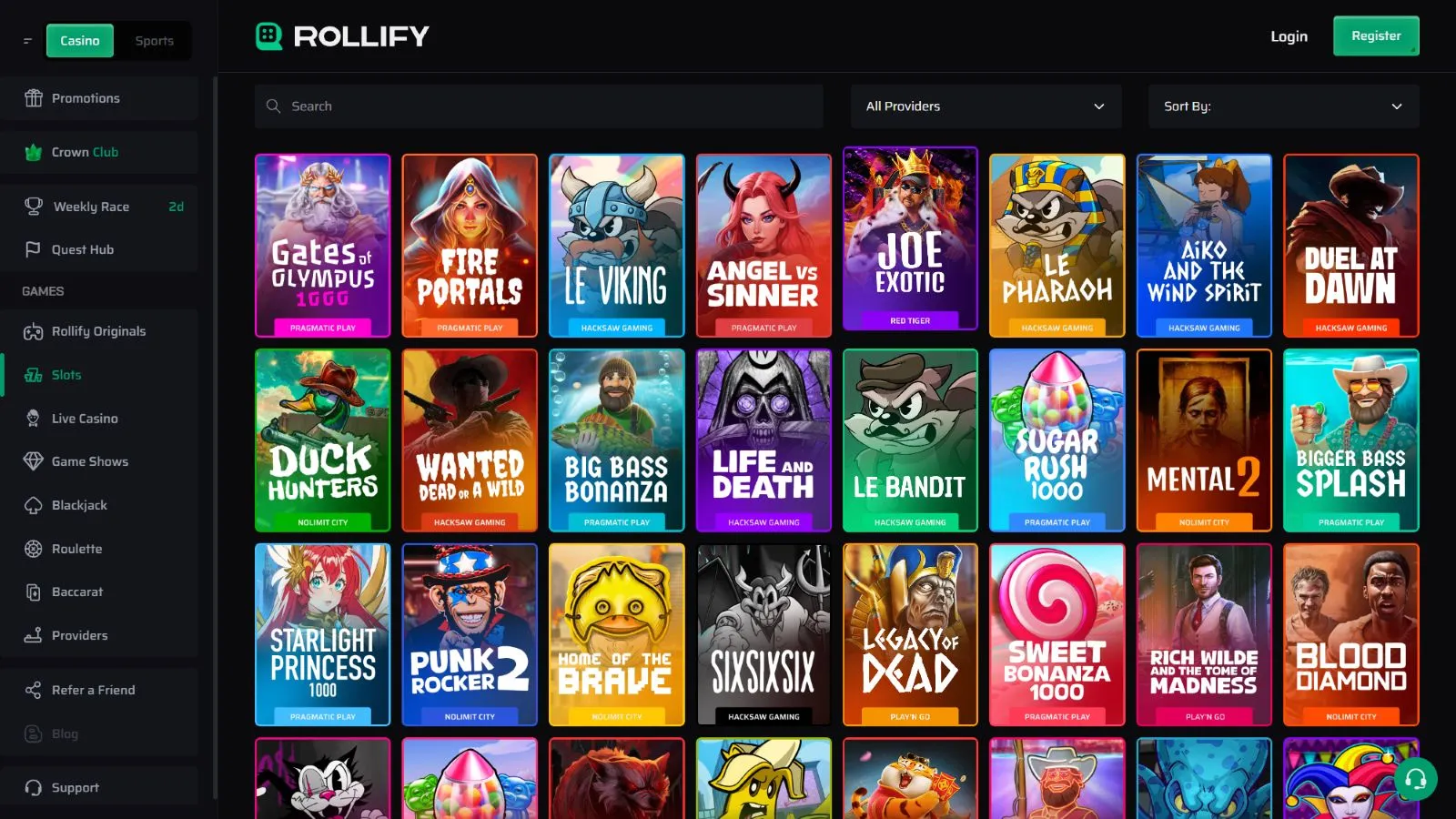Viewport: 1456px width, 819px height.
Task: Focus the game Search field
Action: (x=539, y=106)
